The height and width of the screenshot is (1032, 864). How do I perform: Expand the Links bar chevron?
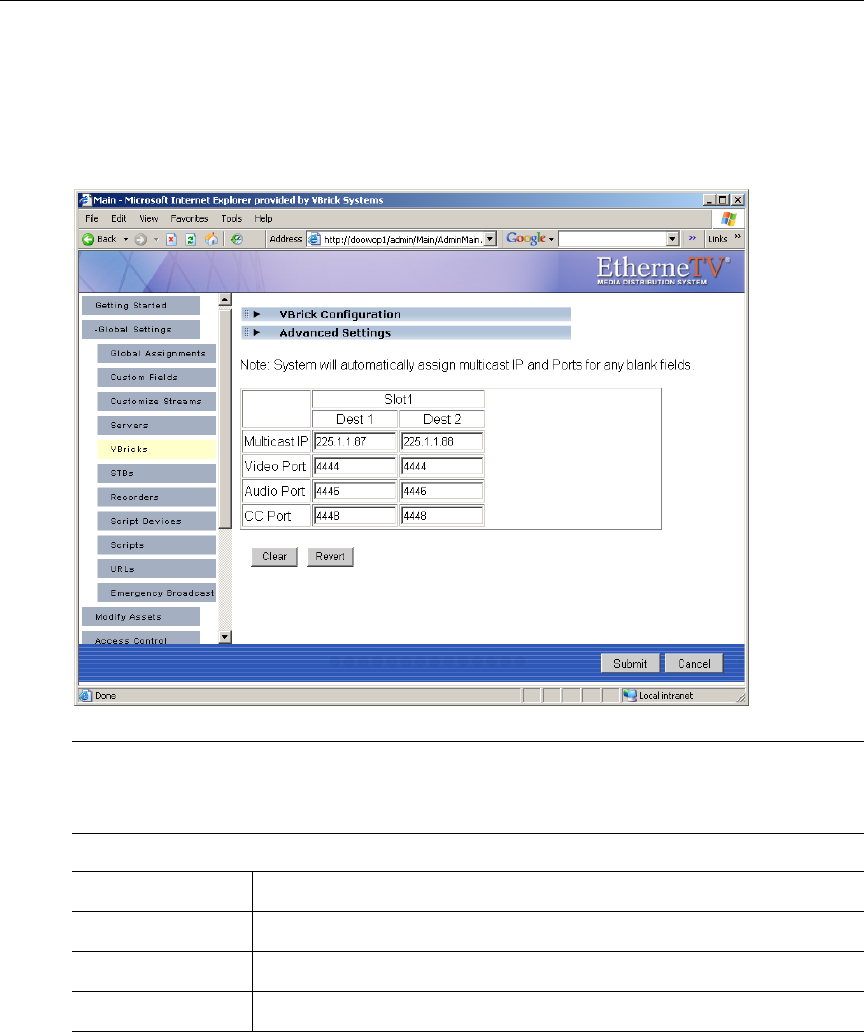(x=738, y=236)
